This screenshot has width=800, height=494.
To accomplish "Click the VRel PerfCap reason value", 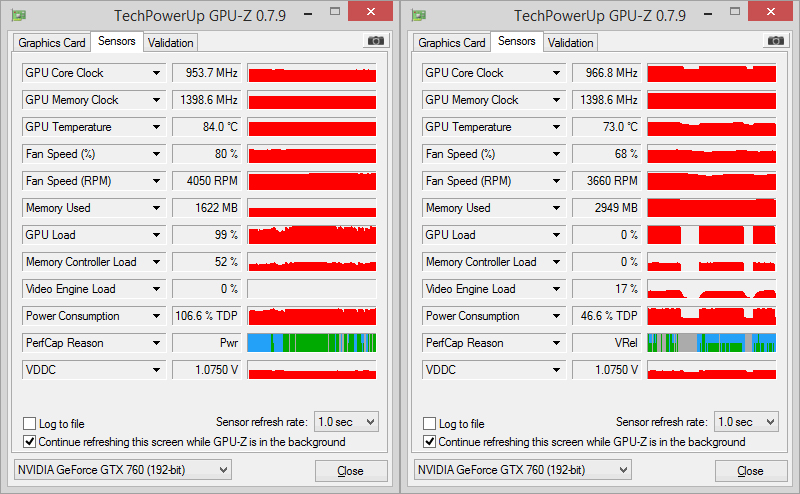I will coord(606,343).
